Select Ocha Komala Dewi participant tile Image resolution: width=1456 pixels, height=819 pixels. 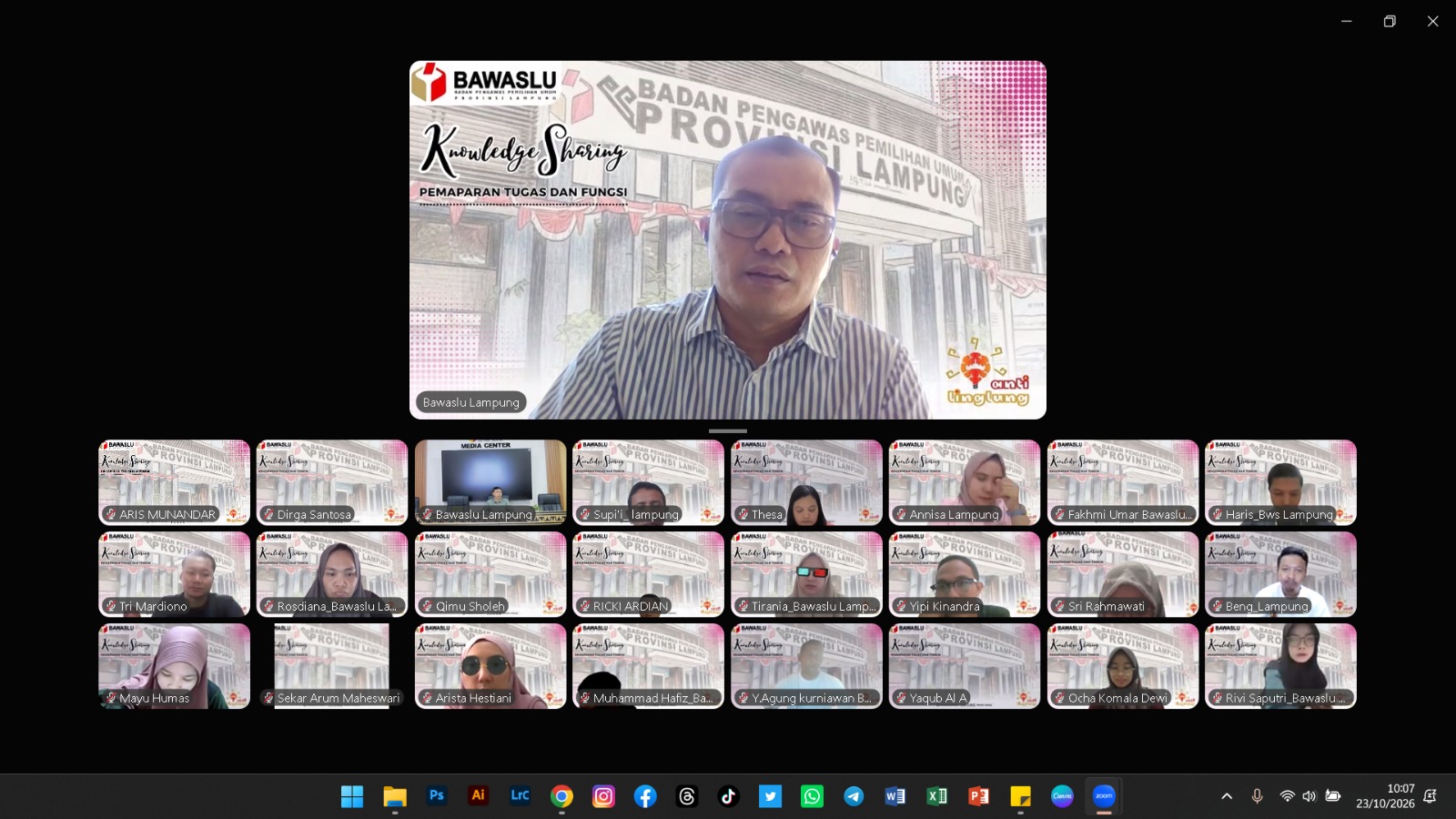pos(1123,666)
